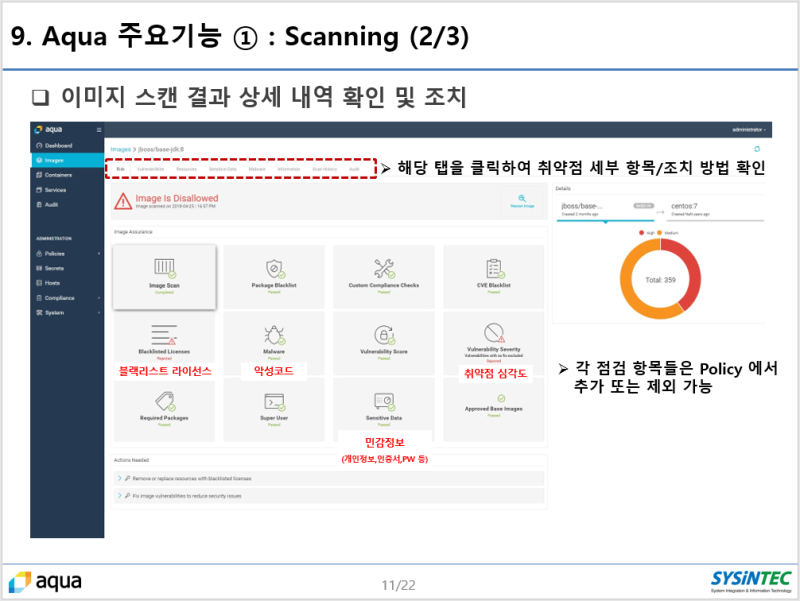800x601 pixels.
Task: Click the refresh icon above the Details panel
Action: coord(757,149)
